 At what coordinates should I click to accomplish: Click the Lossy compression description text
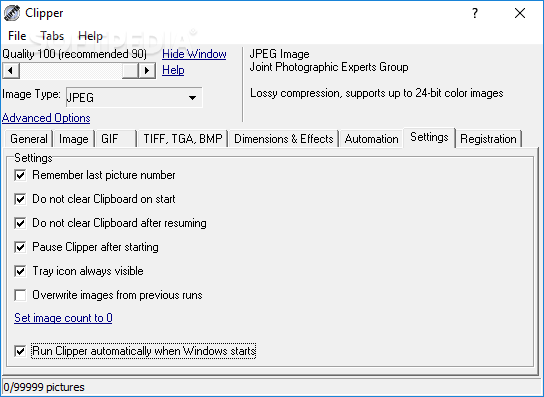point(376,93)
